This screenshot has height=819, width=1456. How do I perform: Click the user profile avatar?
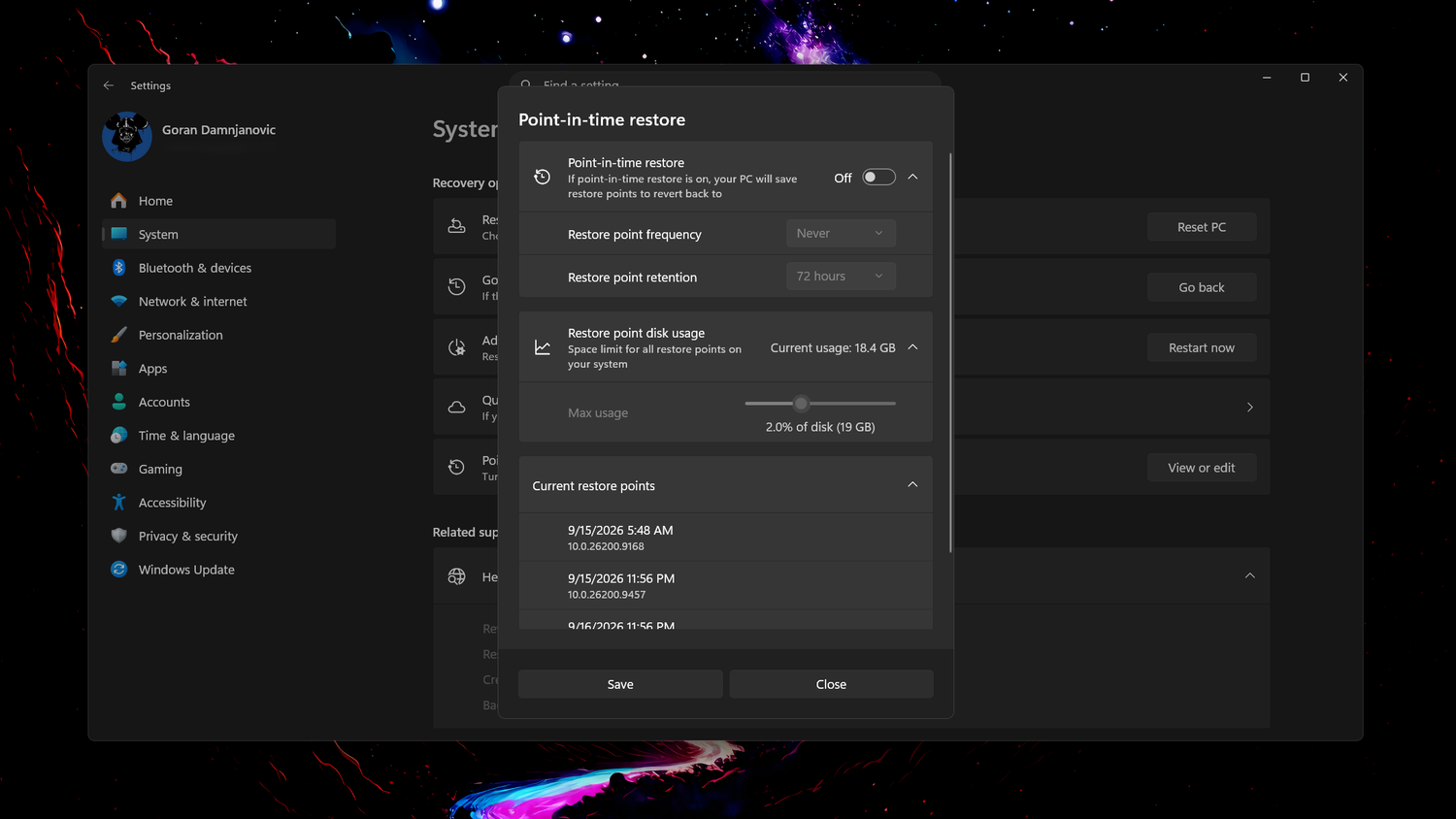[127, 136]
